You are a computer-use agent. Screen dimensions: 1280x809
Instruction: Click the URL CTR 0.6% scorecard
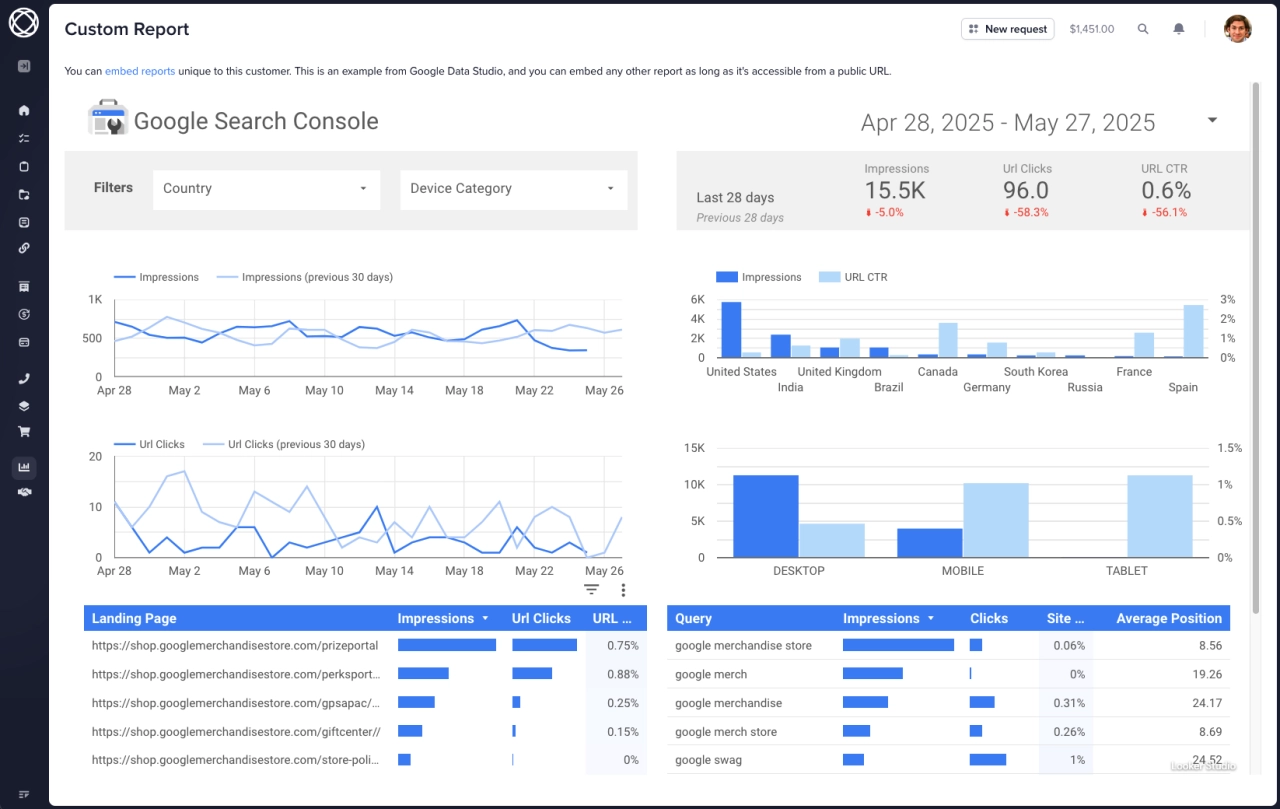coord(1165,190)
